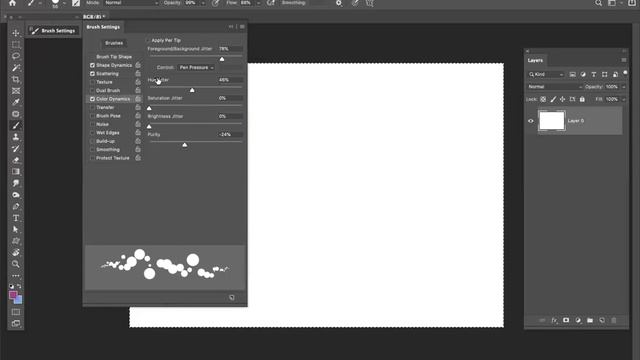The height and width of the screenshot is (360, 640).
Task: Adjust Hue Jitter slider
Action: click(192, 90)
